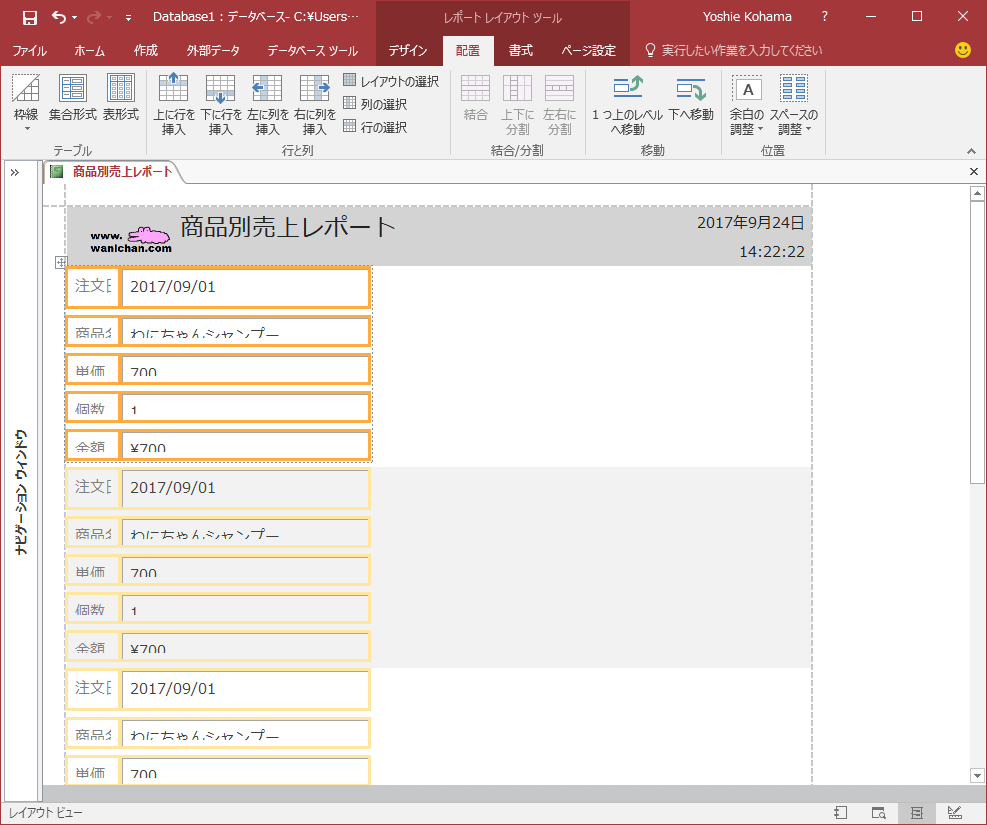Image resolution: width=987 pixels, height=825 pixels.
Task: Select the 商品別売上レポート title label
Action: pos(288,227)
